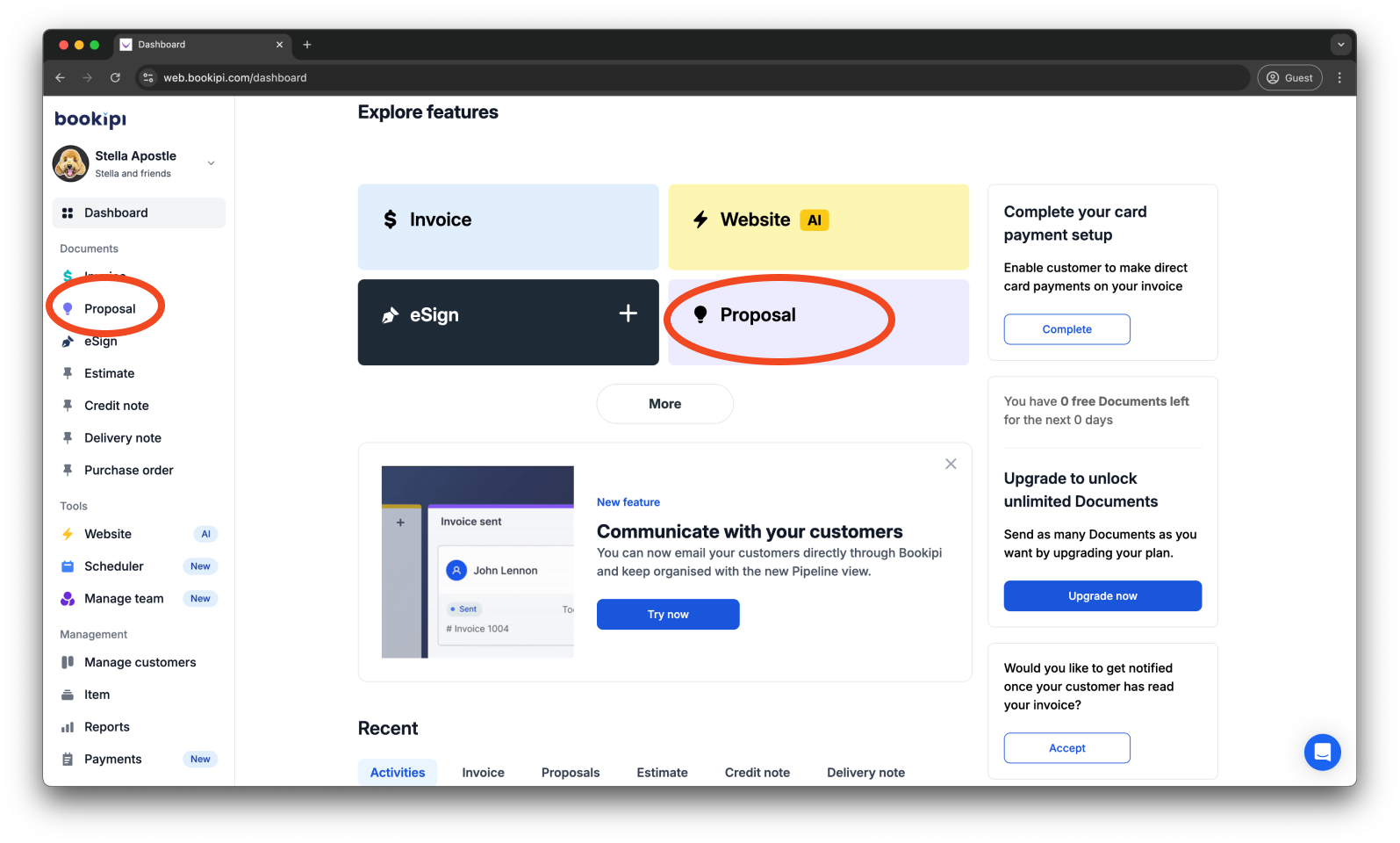Click the pen icon on eSign card
The image size is (1400, 843).
tap(391, 315)
